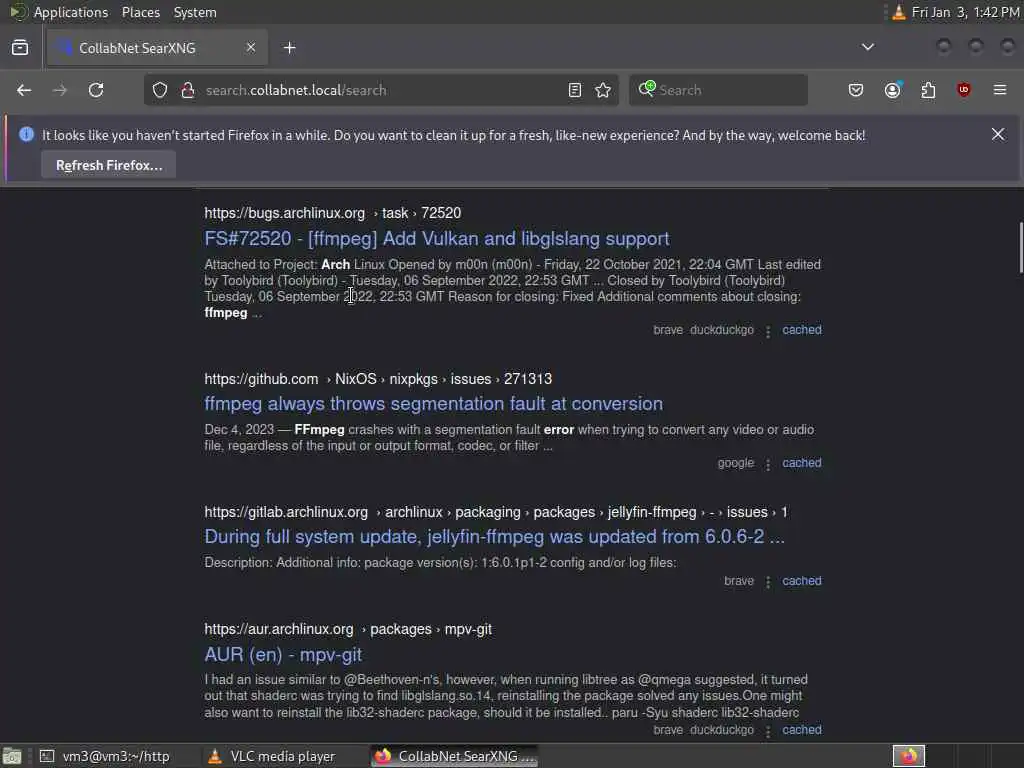Switch to vm3@vm3:~/http terminal taskbar item
The image size is (1024, 768).
[x=104, y=756]
